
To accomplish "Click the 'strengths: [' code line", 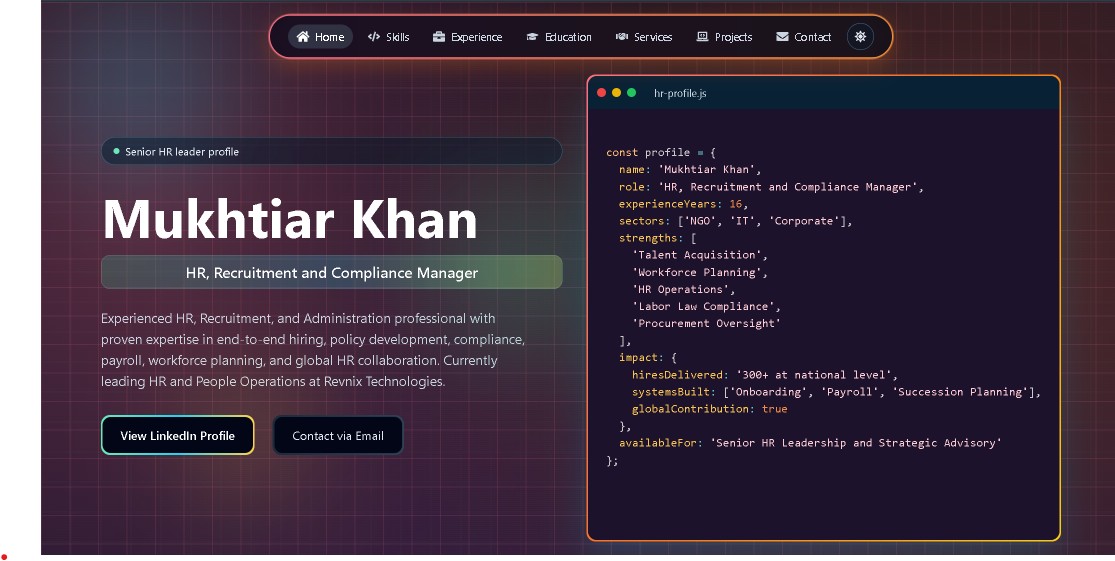I will (658, 238).
